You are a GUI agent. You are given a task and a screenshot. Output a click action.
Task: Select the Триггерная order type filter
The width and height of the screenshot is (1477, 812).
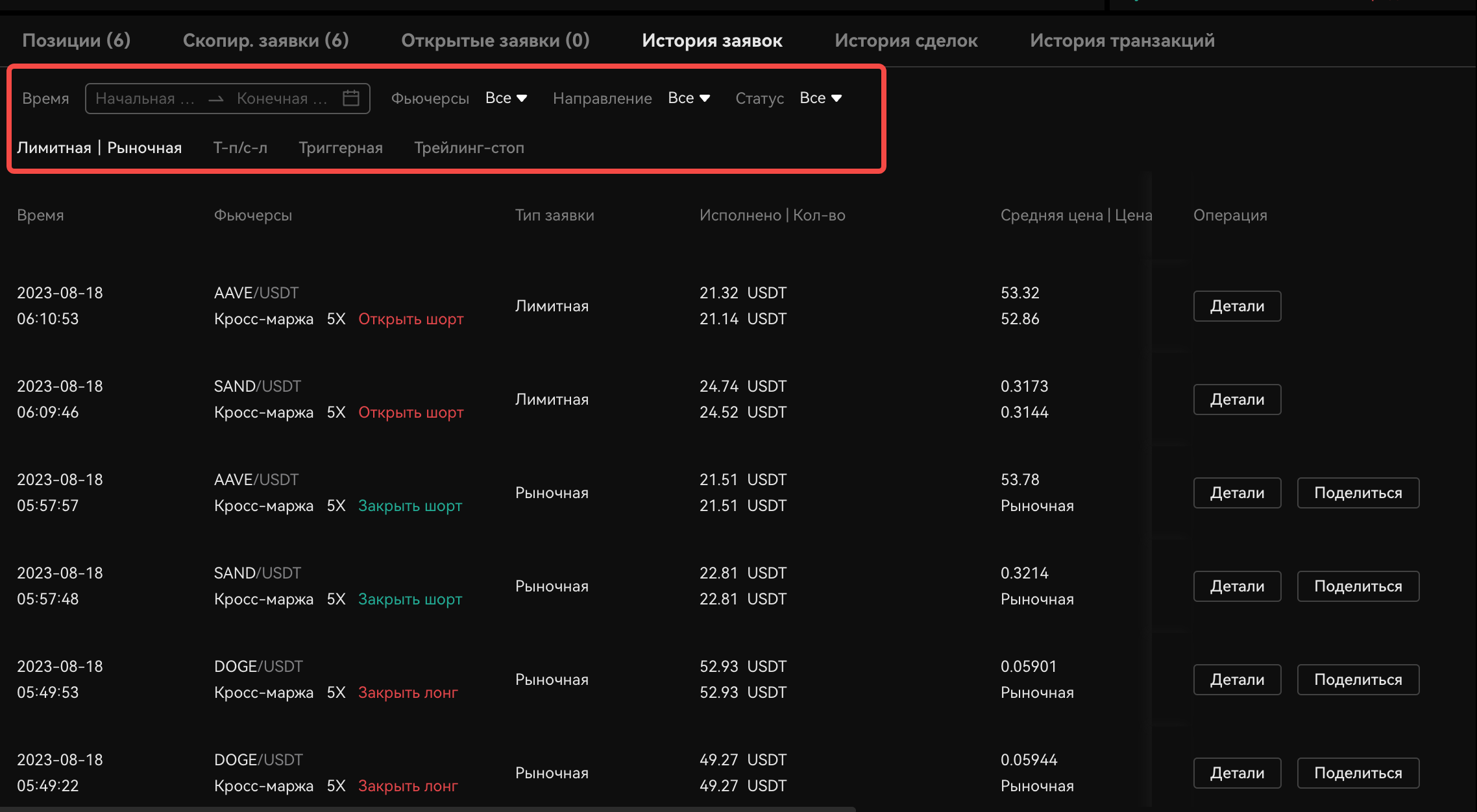tap(341, 148)
